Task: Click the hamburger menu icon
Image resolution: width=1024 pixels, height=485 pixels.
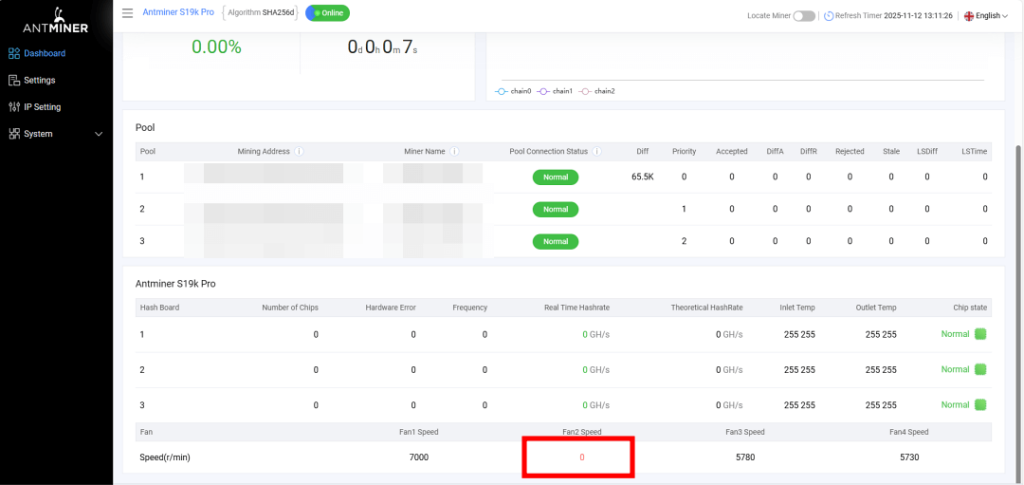Action: click(x=127, y=14)
